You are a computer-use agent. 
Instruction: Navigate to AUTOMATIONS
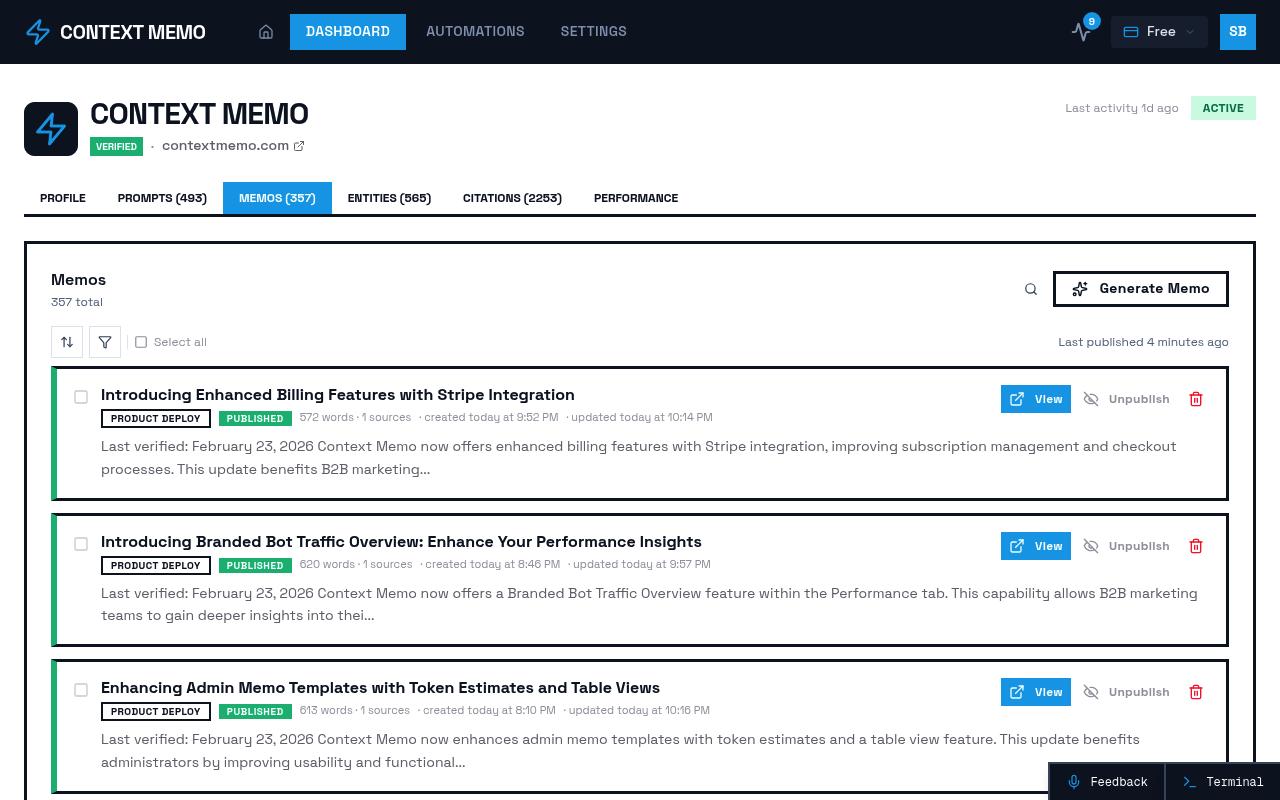(475, 31)
